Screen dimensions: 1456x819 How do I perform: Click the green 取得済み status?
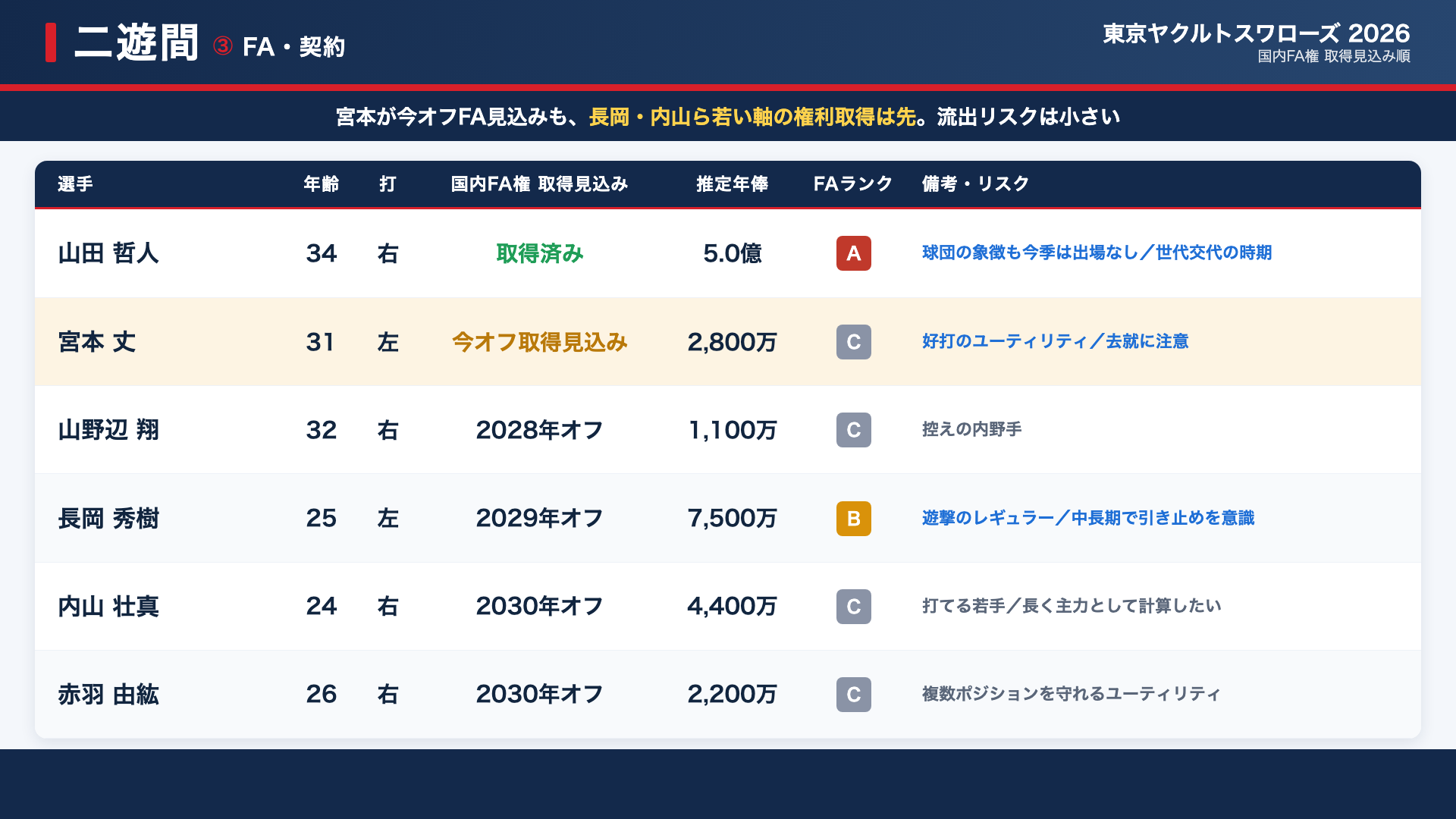coord(539,253)
